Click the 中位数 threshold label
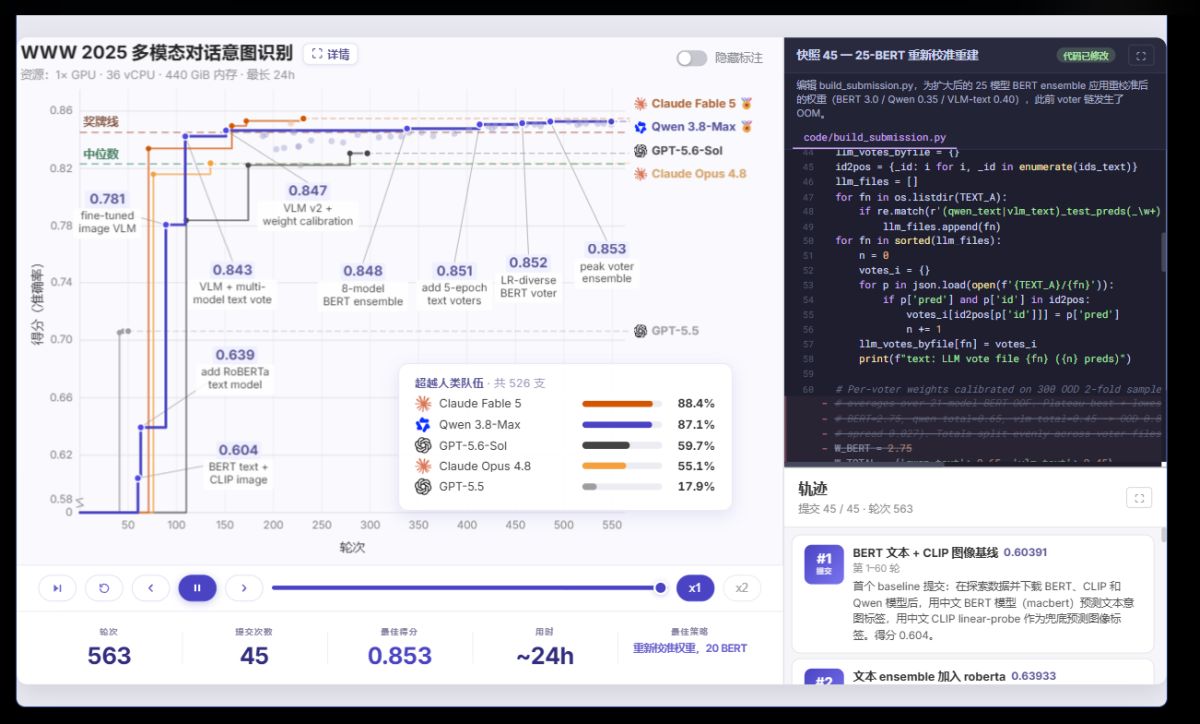 point(100,154)
